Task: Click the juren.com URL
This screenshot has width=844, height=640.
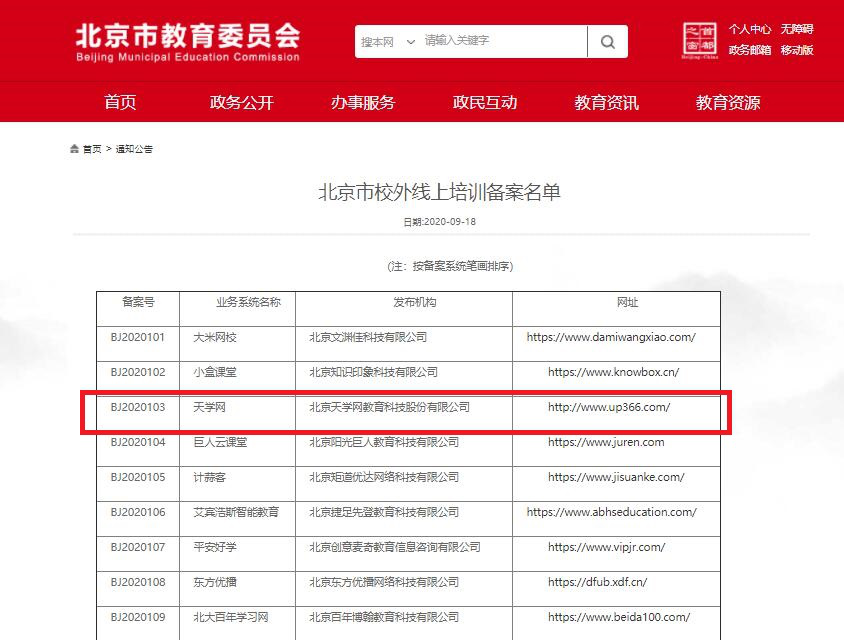Action: [x=606, y=442]
